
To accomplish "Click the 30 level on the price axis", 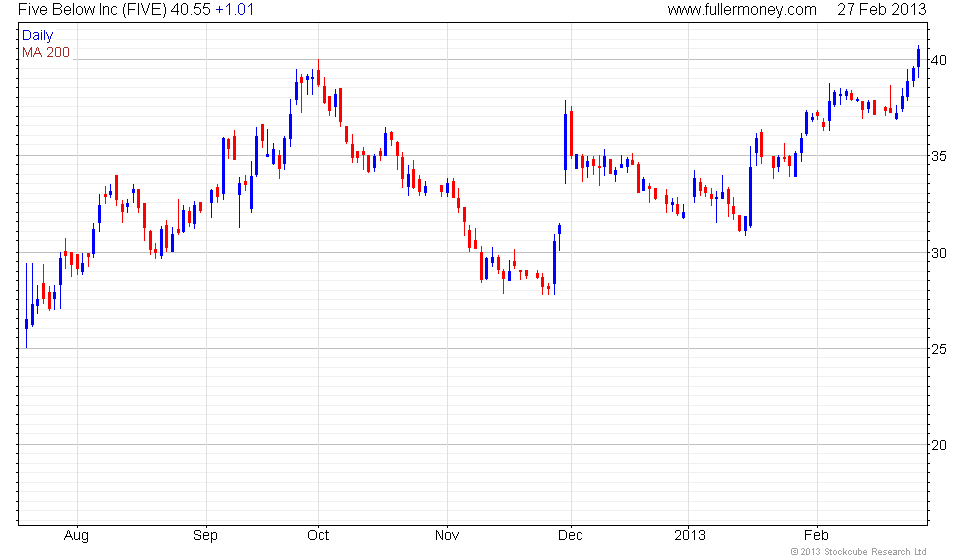I will 939,252.
